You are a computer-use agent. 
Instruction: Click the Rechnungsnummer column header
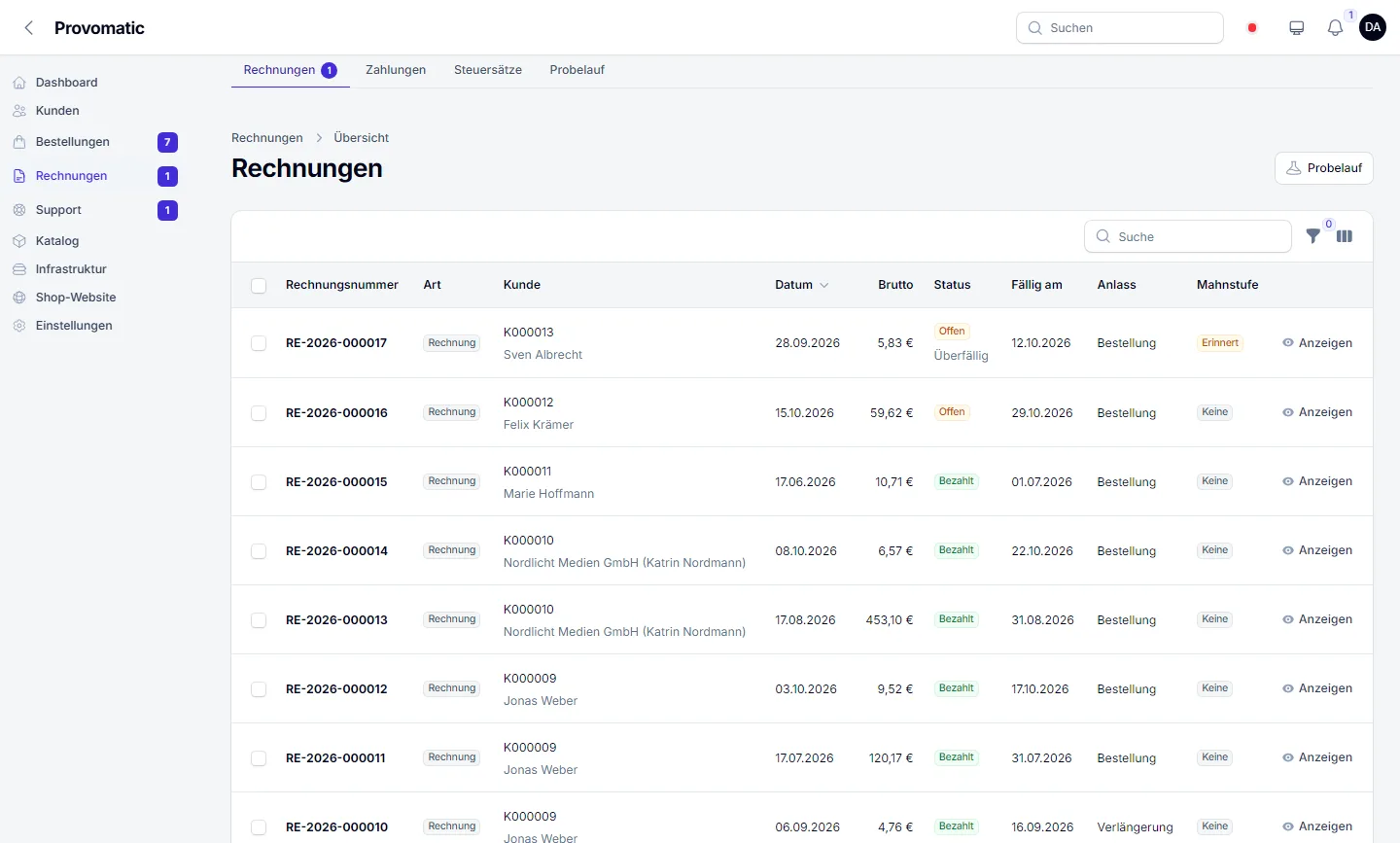342,285
